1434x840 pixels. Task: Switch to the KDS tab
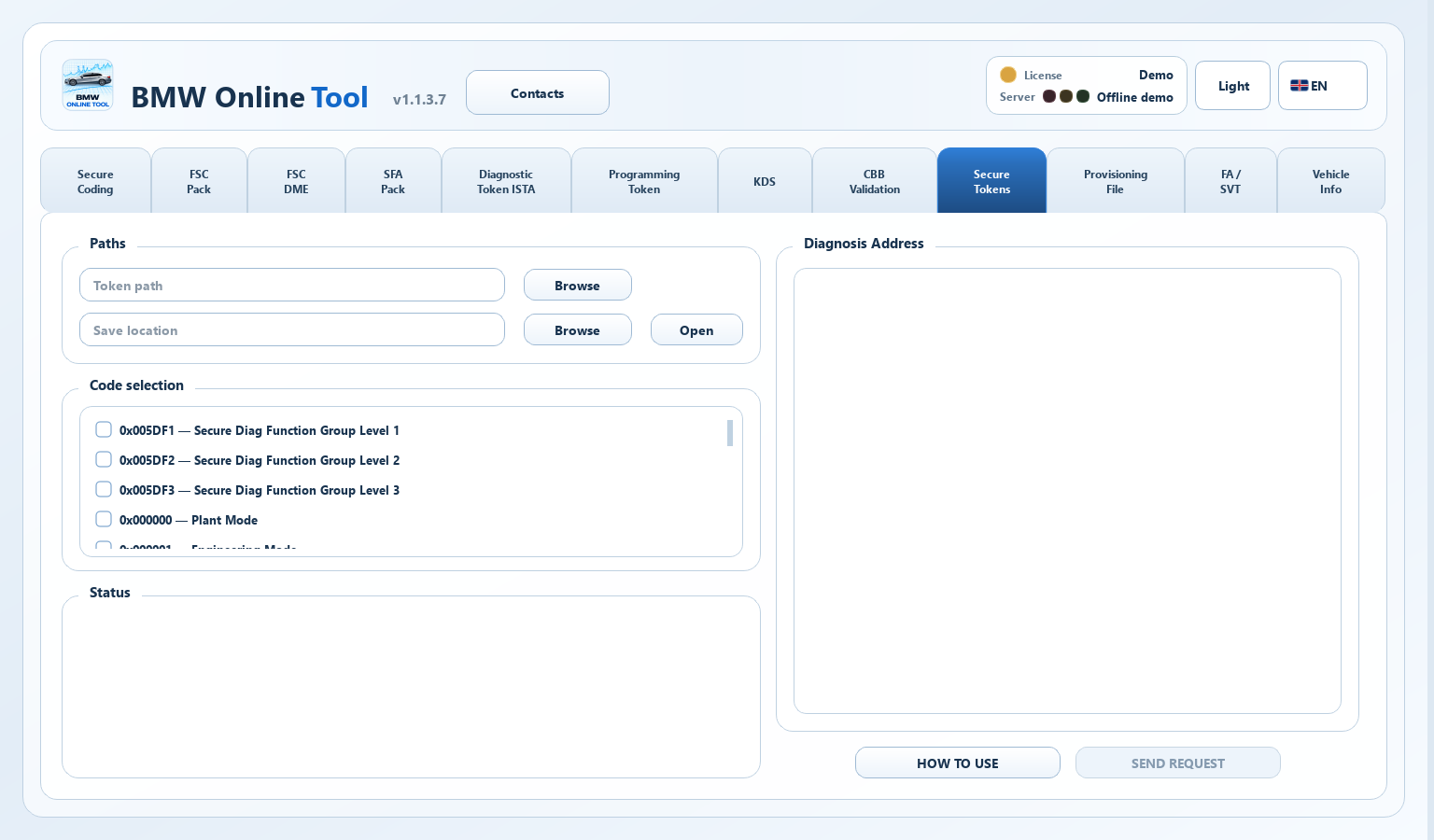(x=765, y=181)
